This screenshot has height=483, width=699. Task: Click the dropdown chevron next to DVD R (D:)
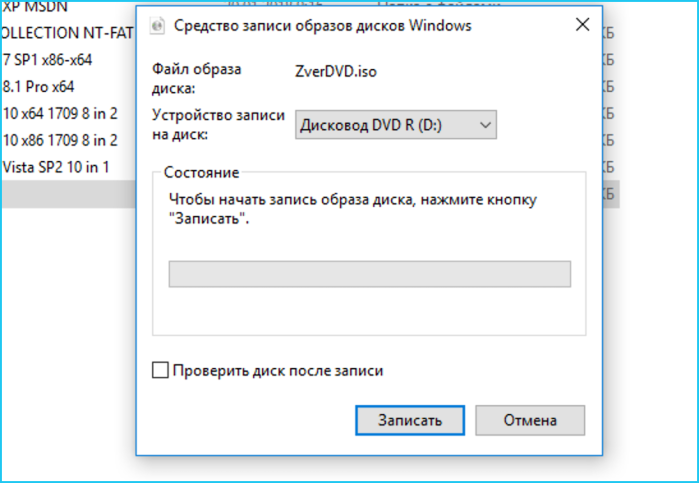[x=485, y=125]
